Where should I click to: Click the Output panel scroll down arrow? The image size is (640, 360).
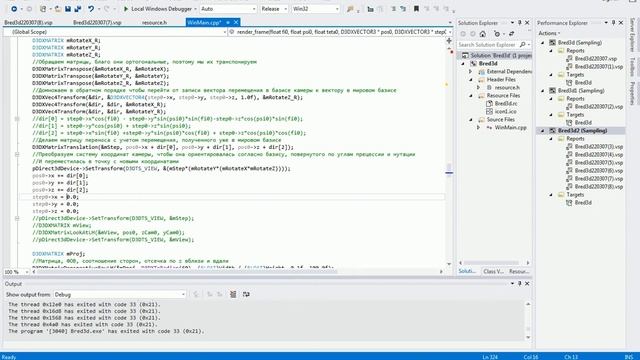tap(528, 338)
